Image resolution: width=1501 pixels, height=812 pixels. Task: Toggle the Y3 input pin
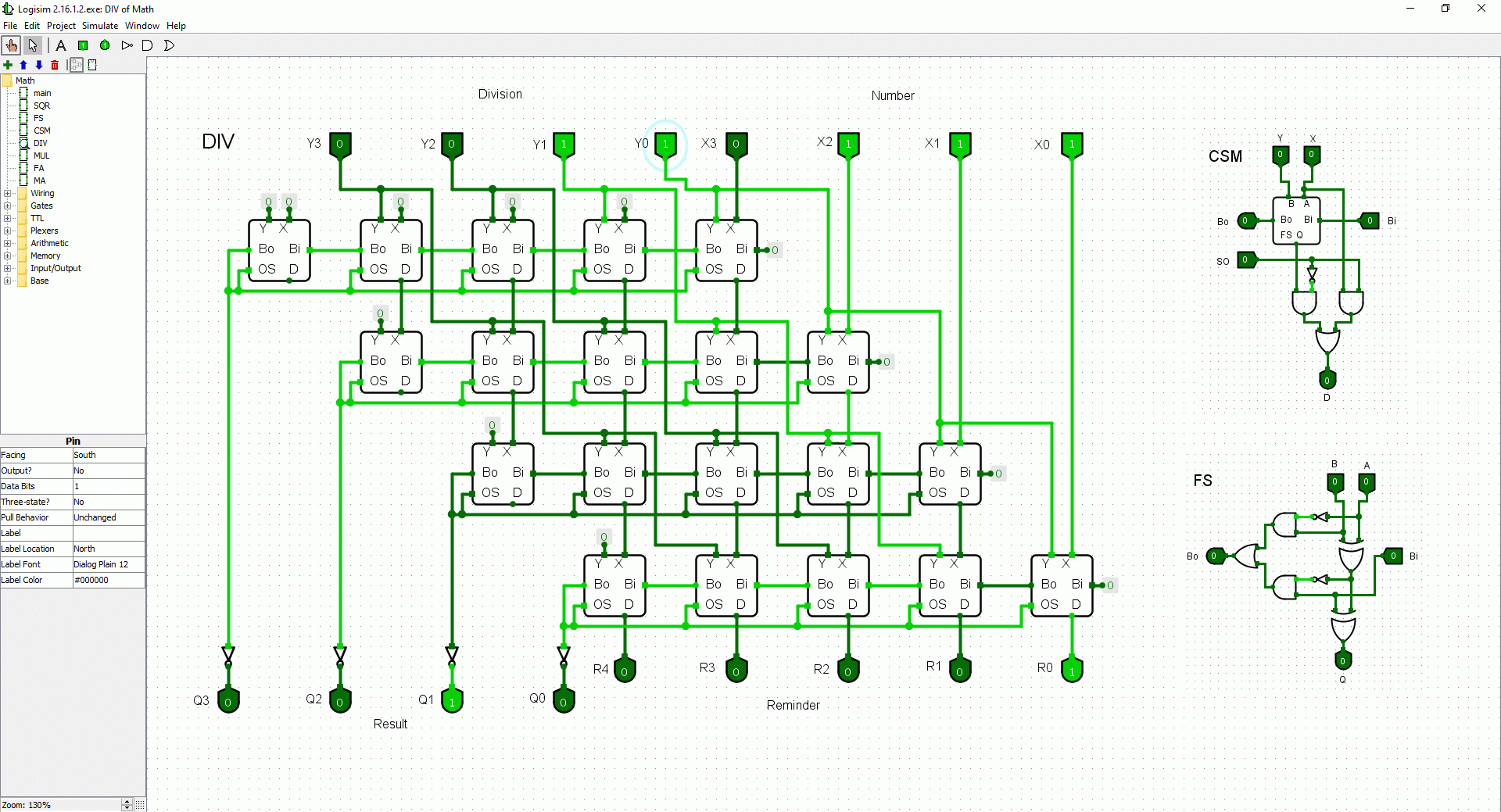coord(340,144)
